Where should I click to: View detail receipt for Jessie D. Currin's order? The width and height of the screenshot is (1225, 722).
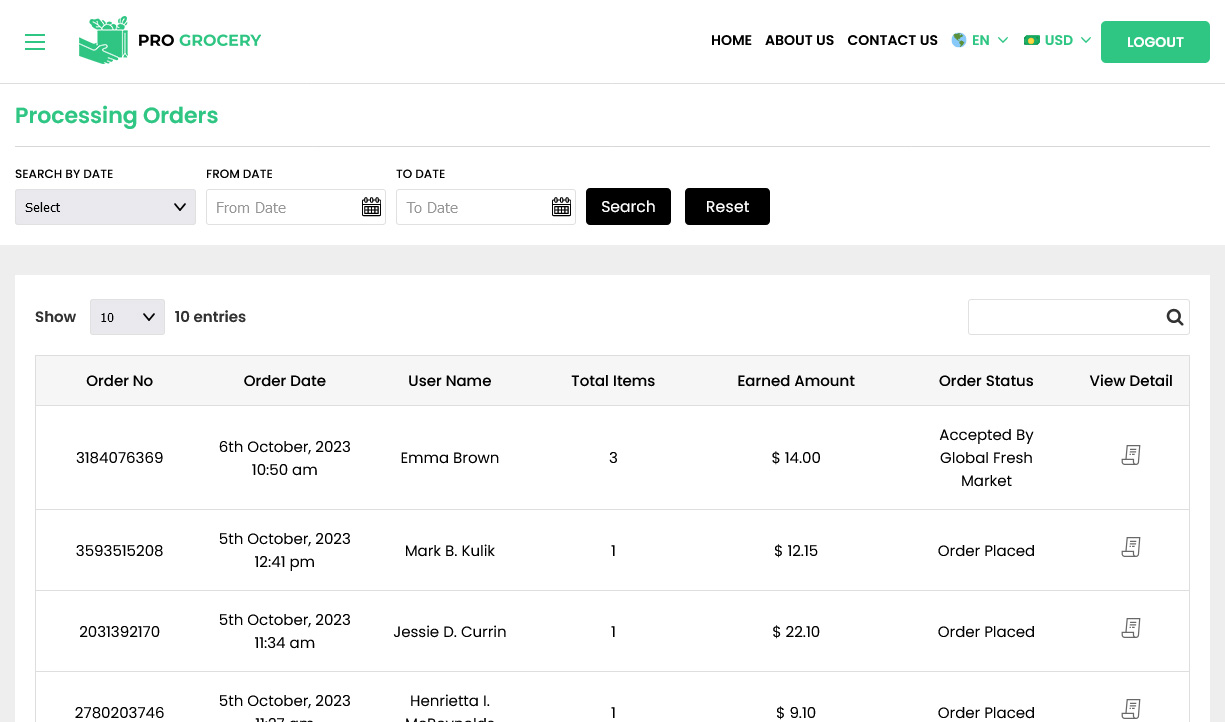click(1131, 628)
